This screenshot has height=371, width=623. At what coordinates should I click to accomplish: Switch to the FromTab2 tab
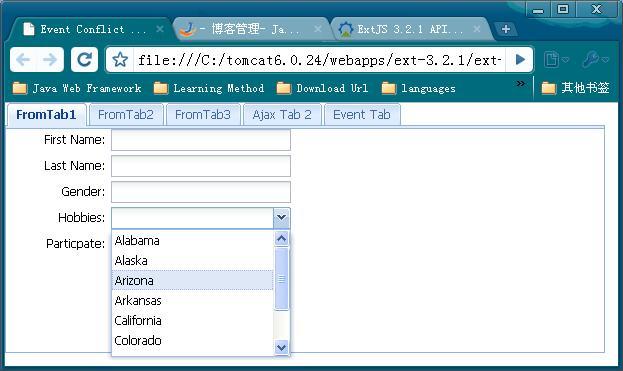[x=126, y=115]
